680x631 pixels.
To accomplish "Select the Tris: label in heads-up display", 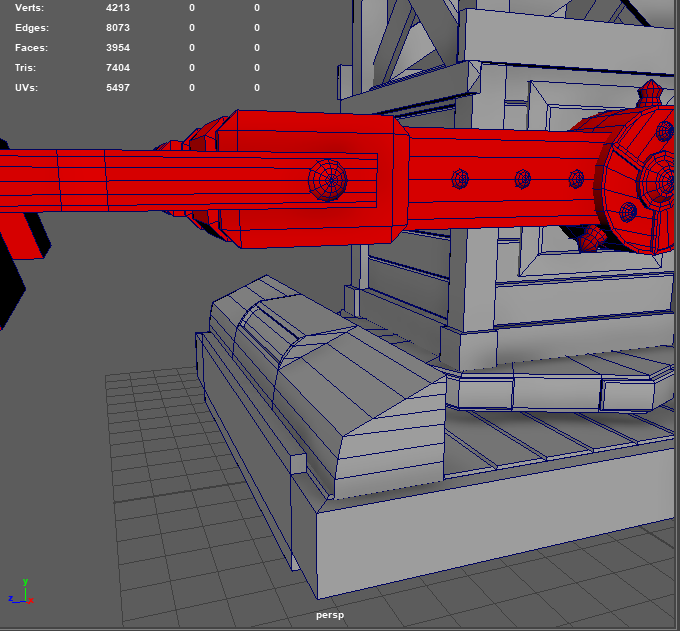I will click(x=26, y=68).
